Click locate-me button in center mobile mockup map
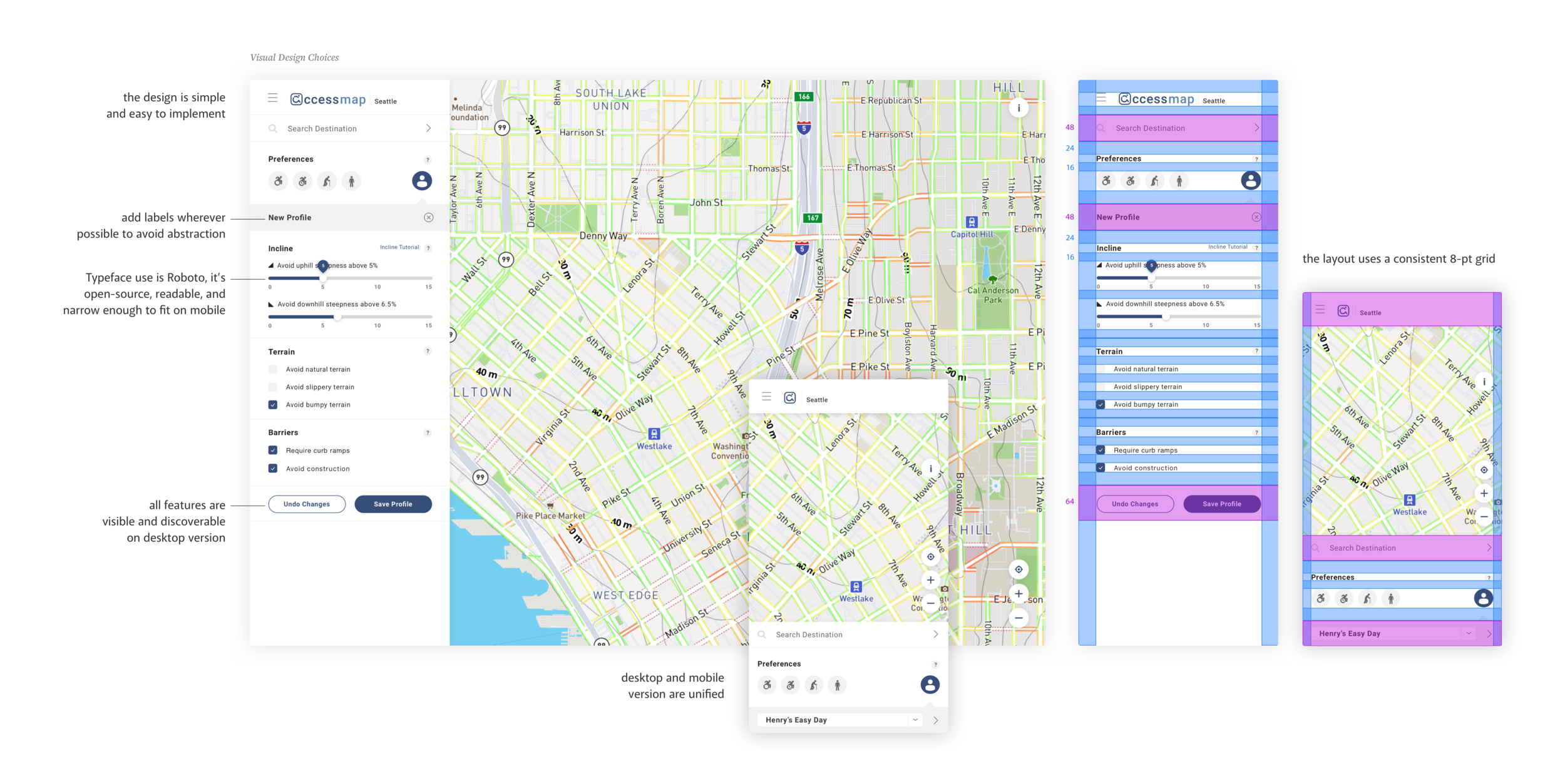1565x784 pixels. pos(931,557)
